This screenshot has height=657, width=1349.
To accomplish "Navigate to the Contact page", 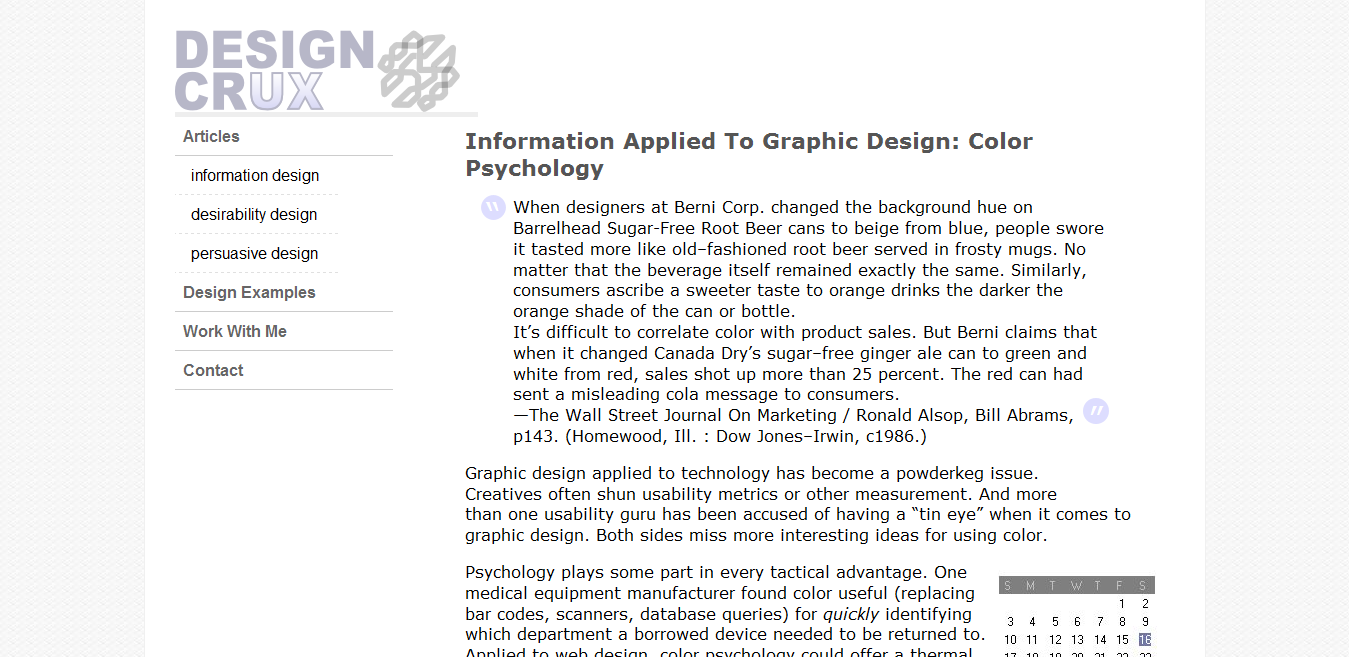I will pyautogui.click(x=213, y=370).
